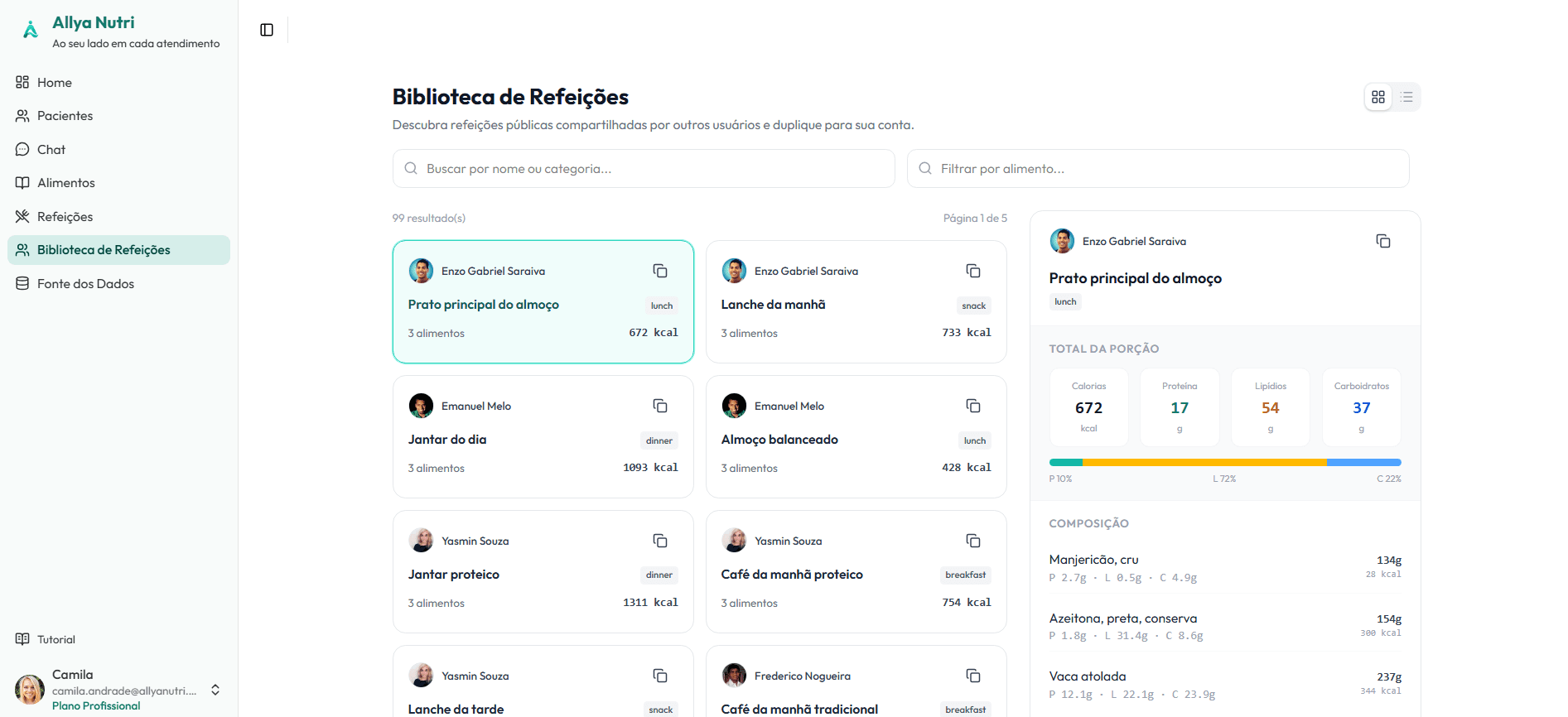Screen dimensions: 1568x717
Task: Click Camila's profile avatar
Action: coord(30,690)
